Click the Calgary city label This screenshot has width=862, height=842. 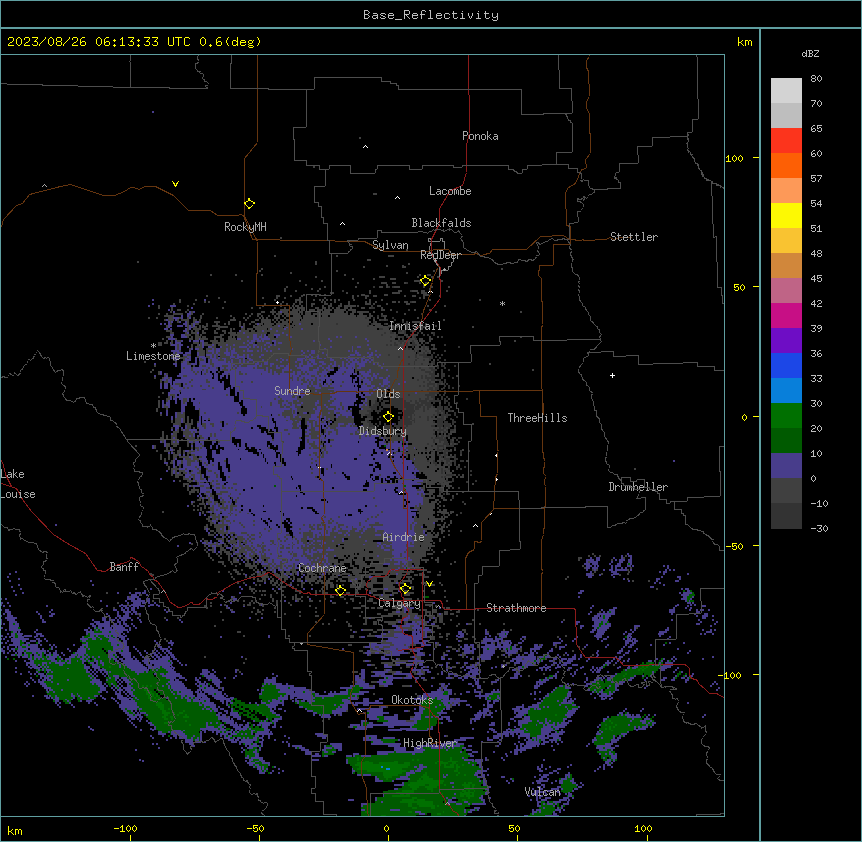[x=399, y=603]
